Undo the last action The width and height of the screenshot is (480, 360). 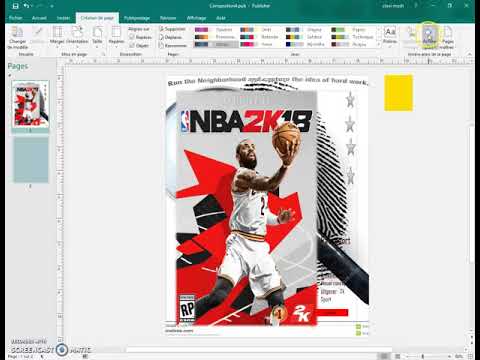click(x=27, y=6)
